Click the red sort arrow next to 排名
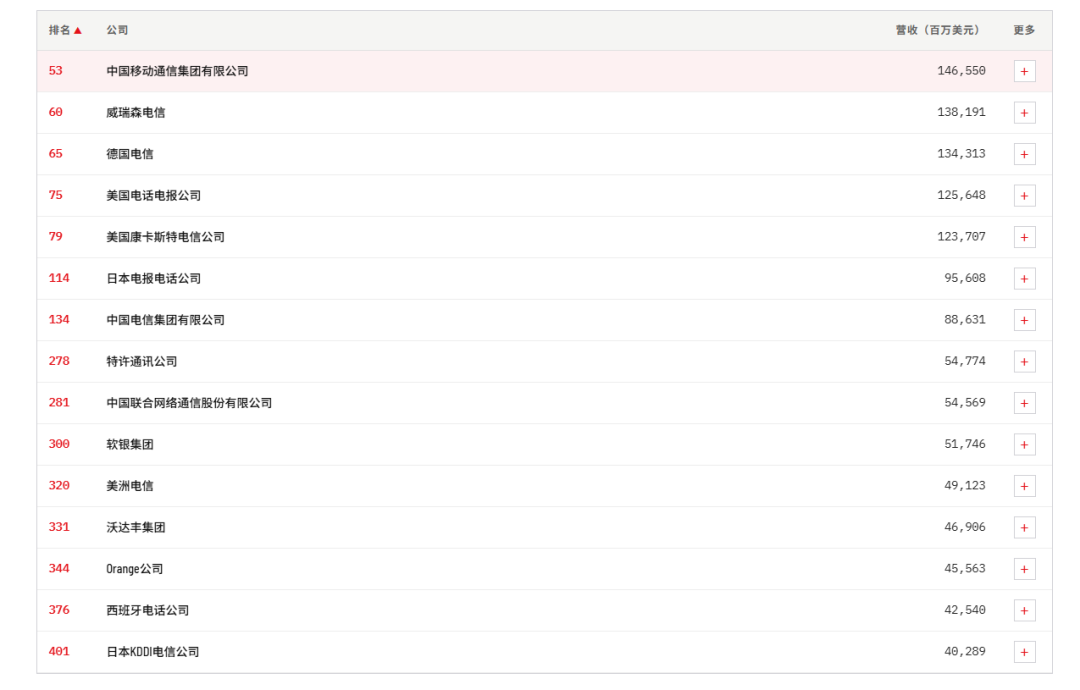This screenshot has height=690, width=1080. 78,30
